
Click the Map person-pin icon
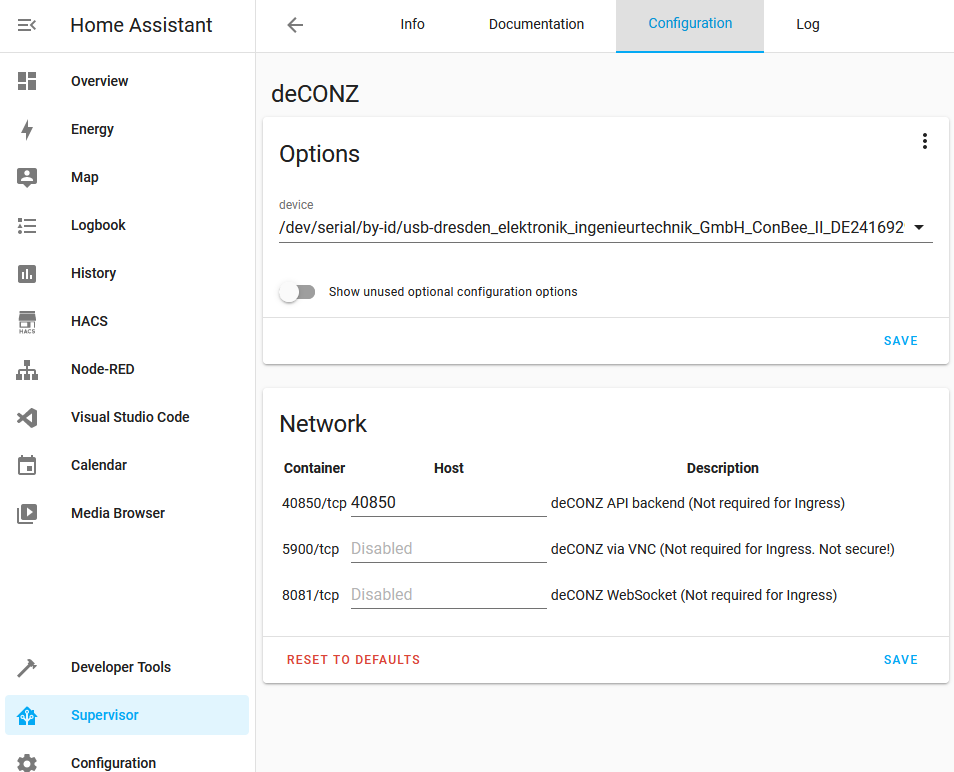click(27, 177)
